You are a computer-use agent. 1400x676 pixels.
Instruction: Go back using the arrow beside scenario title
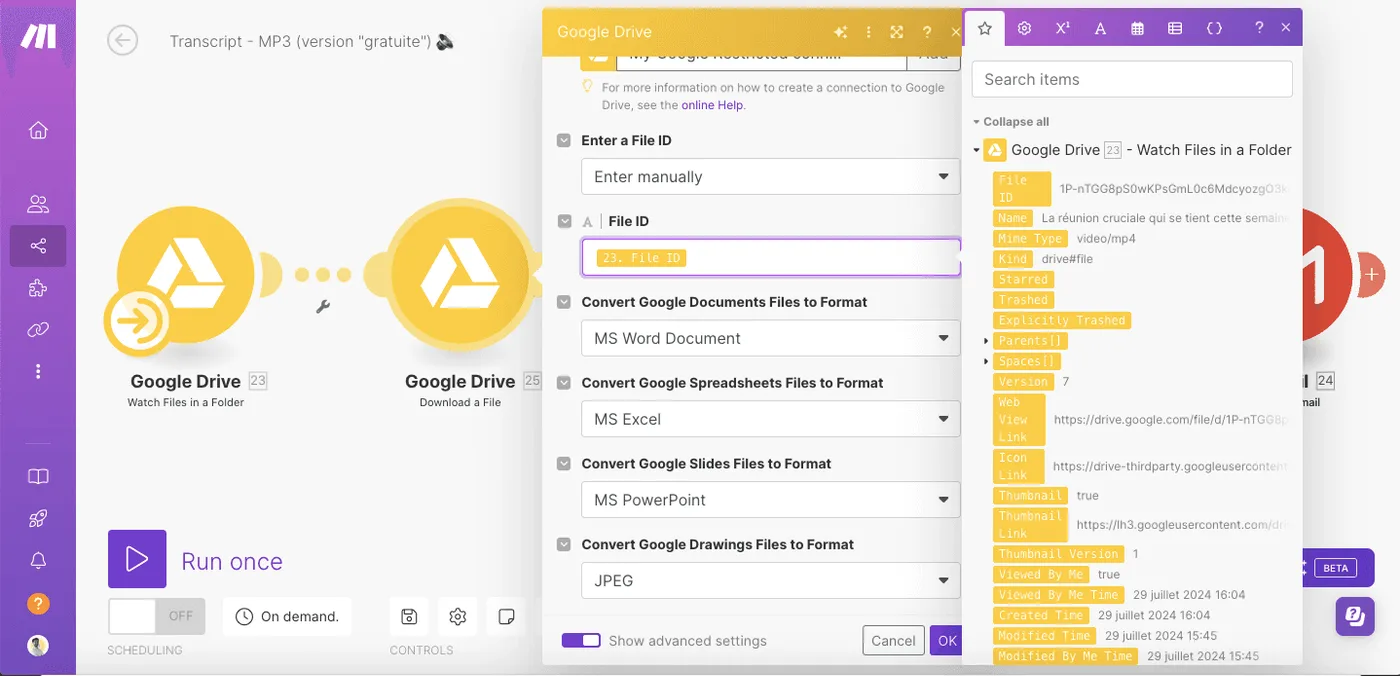coord(123,40)
